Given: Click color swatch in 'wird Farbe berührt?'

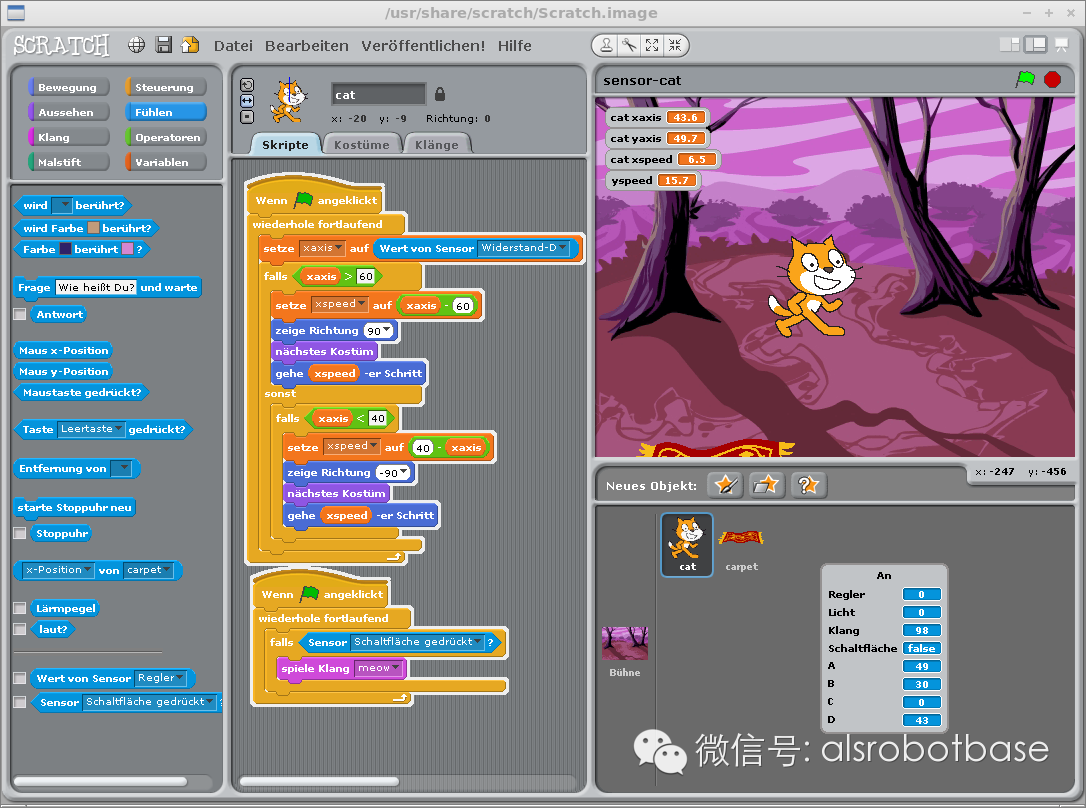Looking at the screenshot, I should (93, 228).
